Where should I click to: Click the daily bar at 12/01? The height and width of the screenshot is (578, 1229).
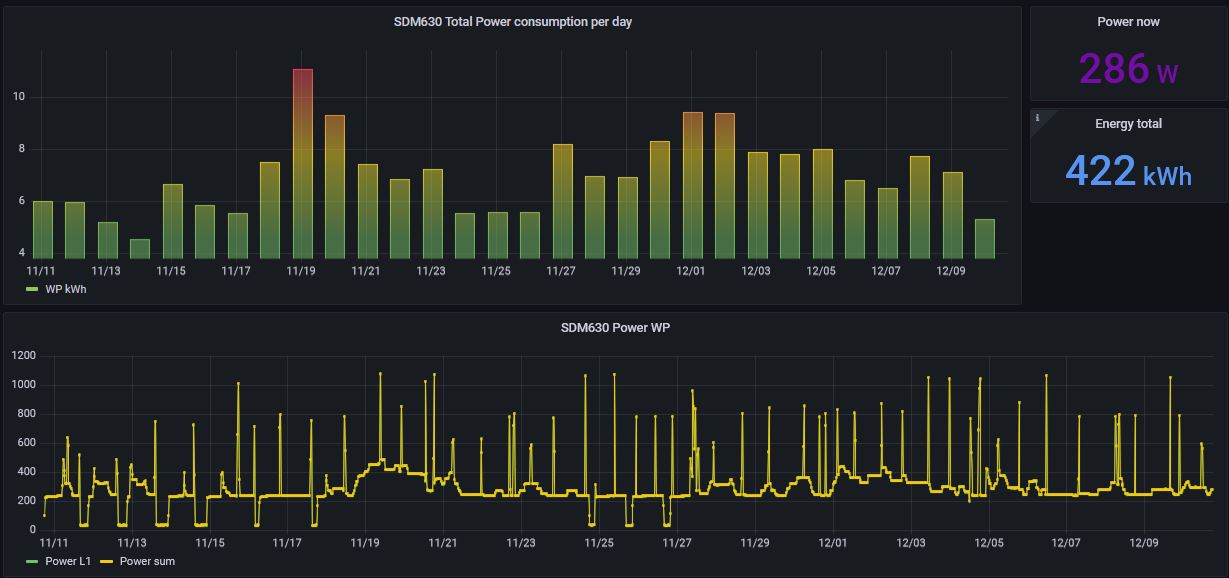[x=692, y=185]
